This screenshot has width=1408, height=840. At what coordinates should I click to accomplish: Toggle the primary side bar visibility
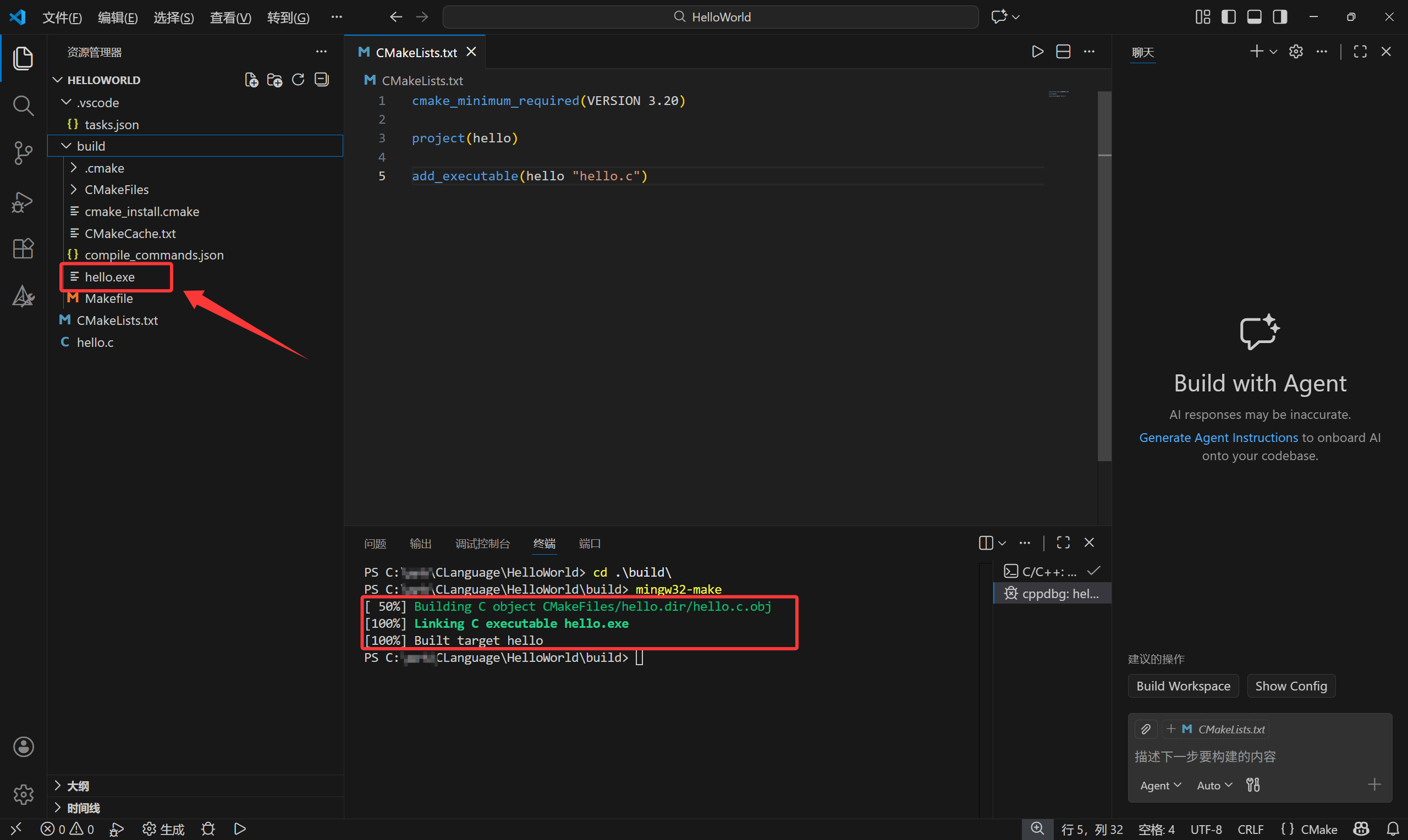tap(1229, 17)
